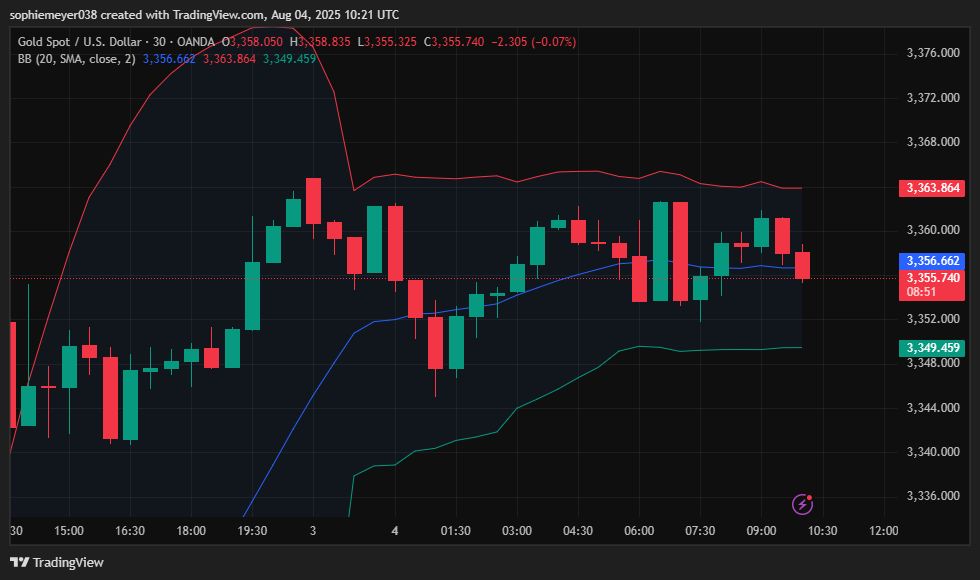Click the current price 3,355.740 axis label
The width and height of the screenshot is (980, 580).
point(932,278)
